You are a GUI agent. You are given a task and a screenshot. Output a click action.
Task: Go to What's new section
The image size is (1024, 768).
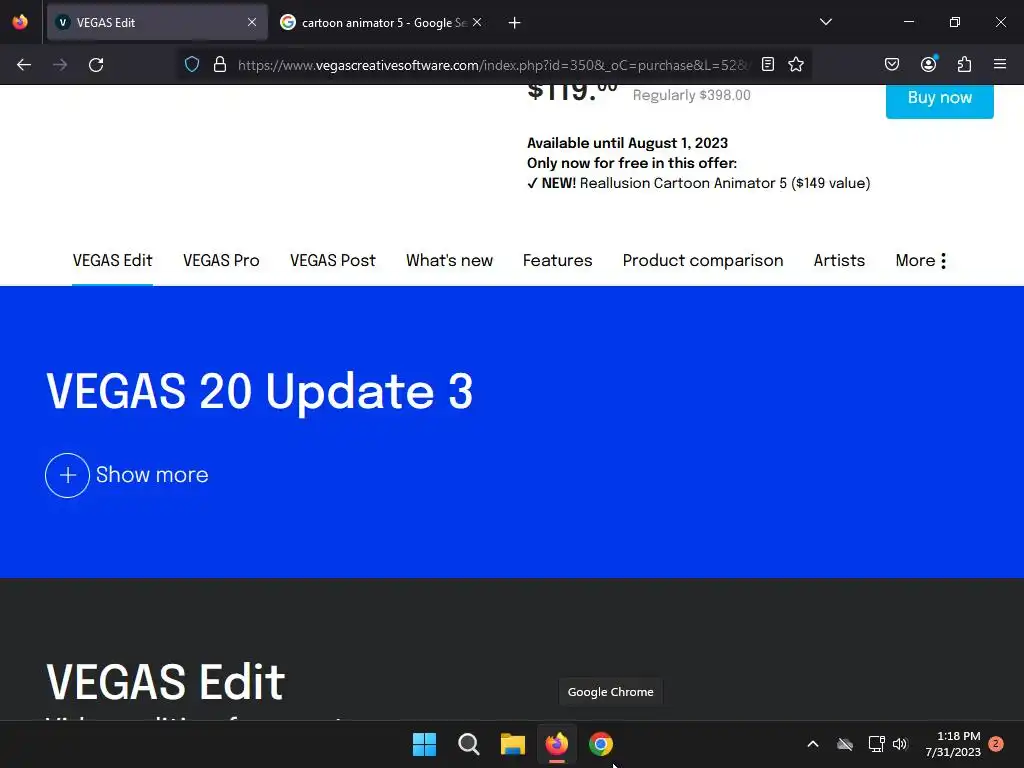click(x=449, y=261)
